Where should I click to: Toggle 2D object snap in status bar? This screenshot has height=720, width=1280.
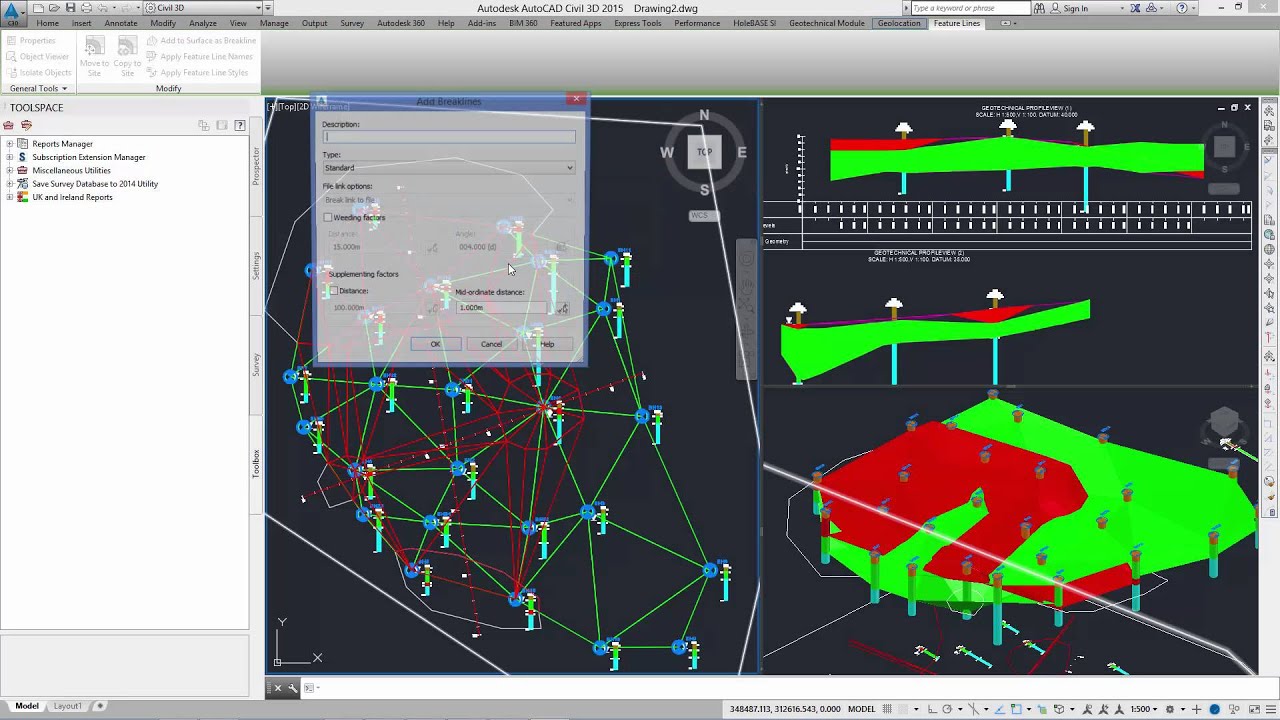pyautogui.click(x=1017, y=709)
